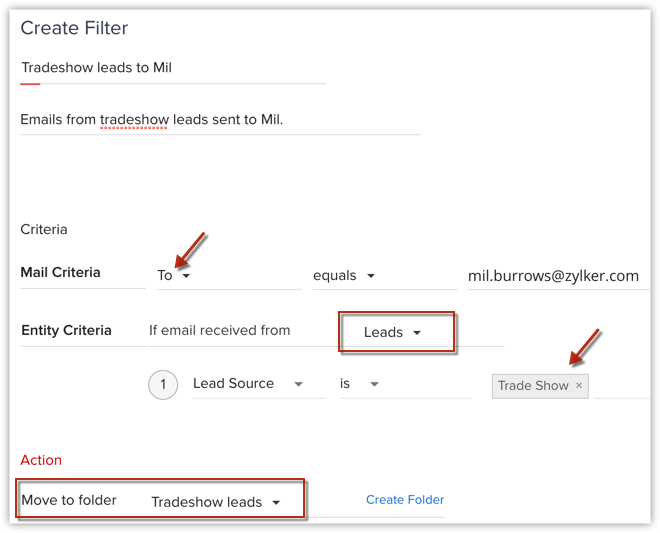660x533 pixels.
Task: Click the Mail Criteria label
Action: click(60, 272)
